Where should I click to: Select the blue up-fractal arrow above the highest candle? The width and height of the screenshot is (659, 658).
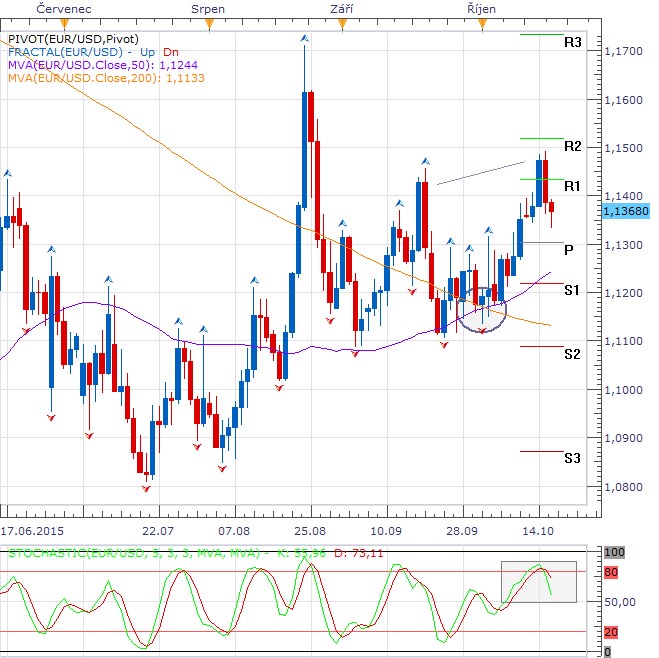304,38
